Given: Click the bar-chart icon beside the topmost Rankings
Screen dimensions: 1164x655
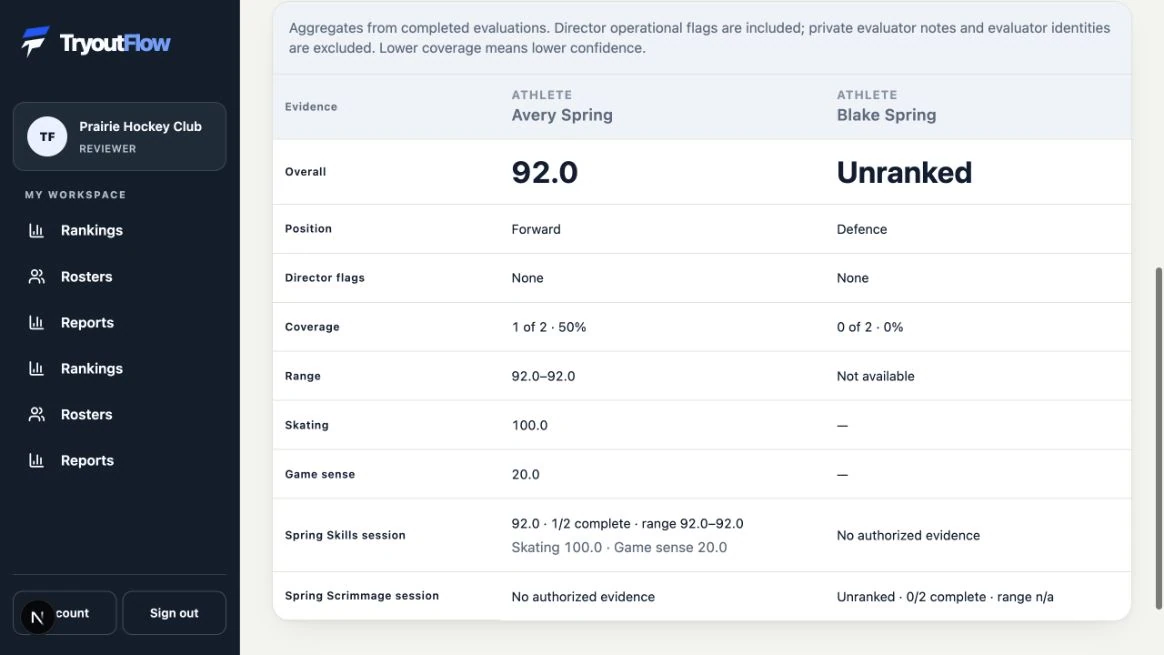Looking at the screenshot, I should point(36,230).
